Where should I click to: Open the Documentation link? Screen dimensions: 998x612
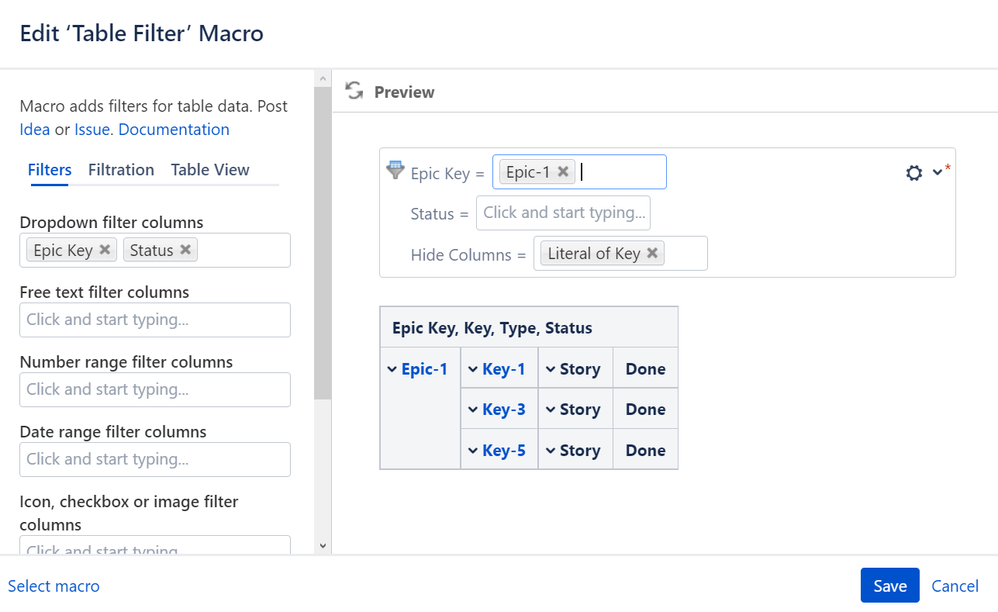point(174,129)
